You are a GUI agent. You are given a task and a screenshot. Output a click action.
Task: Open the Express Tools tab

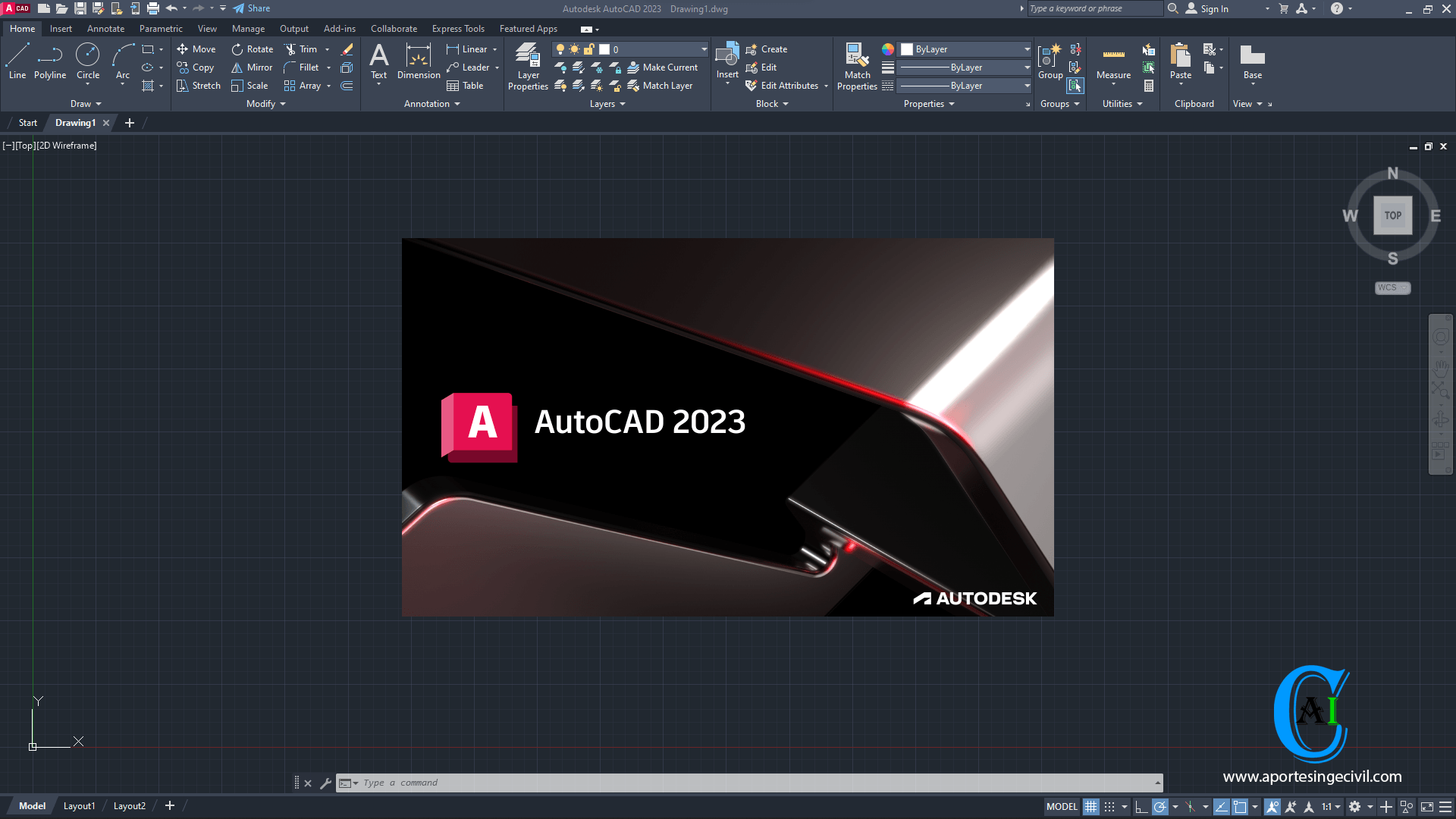tap(458, 29)
